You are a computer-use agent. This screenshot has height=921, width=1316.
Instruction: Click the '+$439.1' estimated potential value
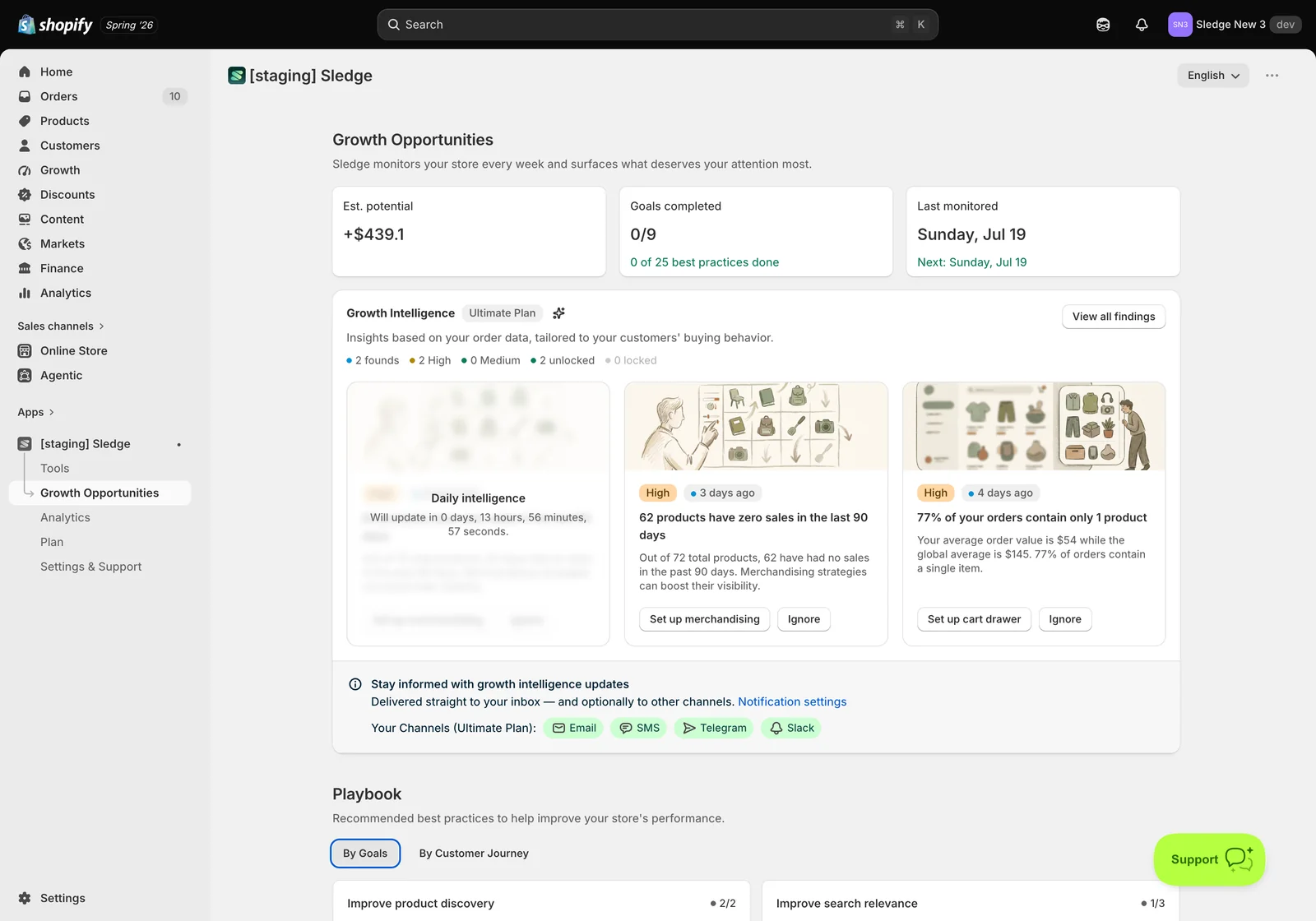pos(374,234)
